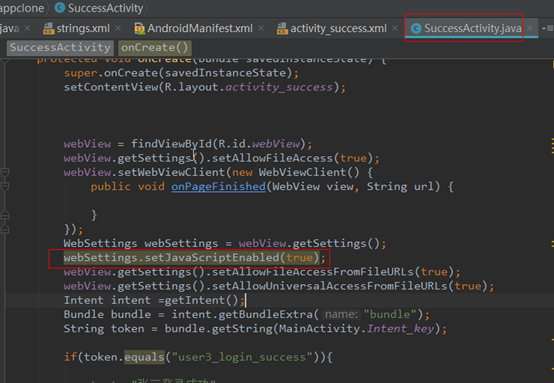
Task: Click the strings.xml file icon
Action: [48, 28]
